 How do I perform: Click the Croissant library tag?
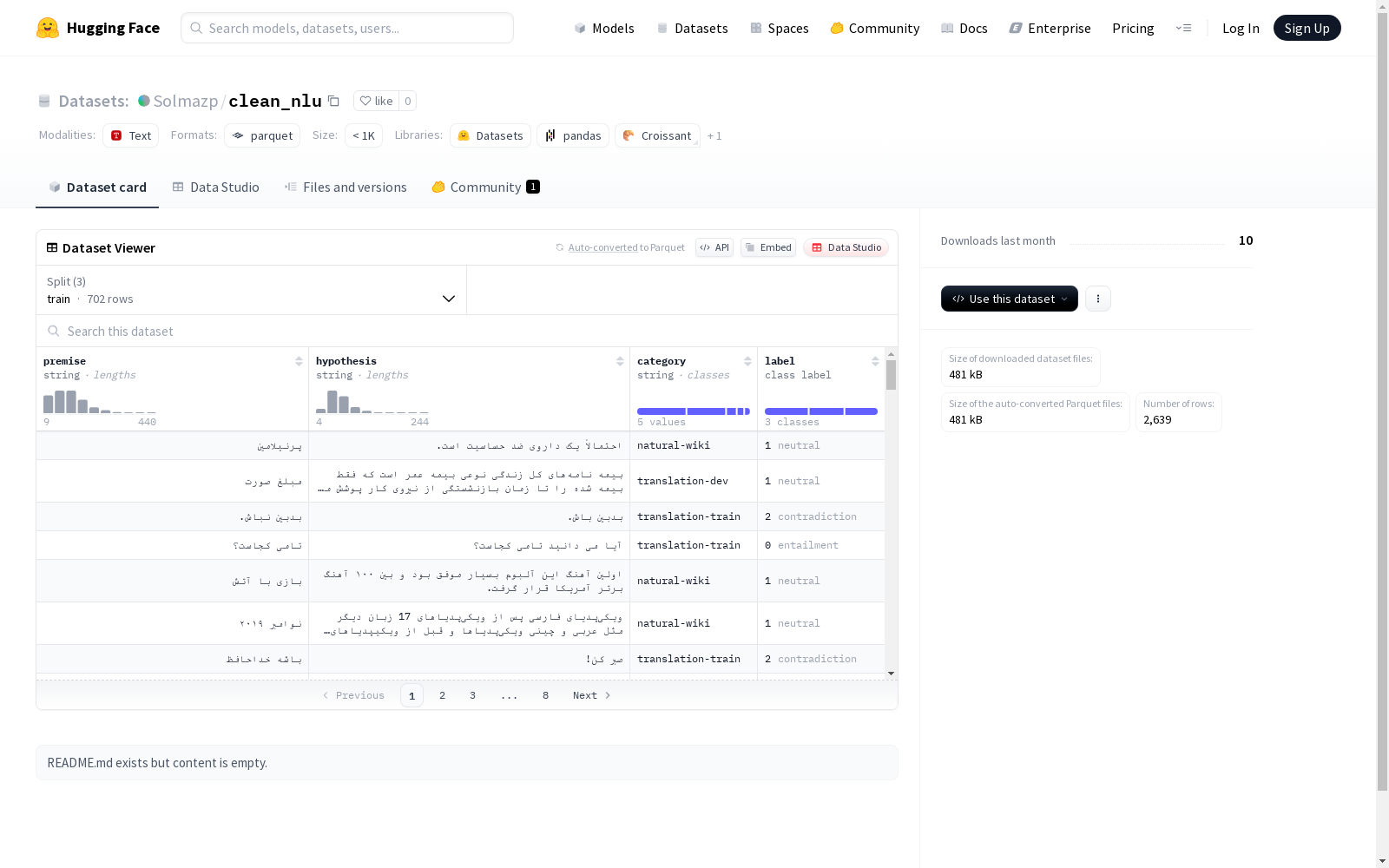pos(657,135)
